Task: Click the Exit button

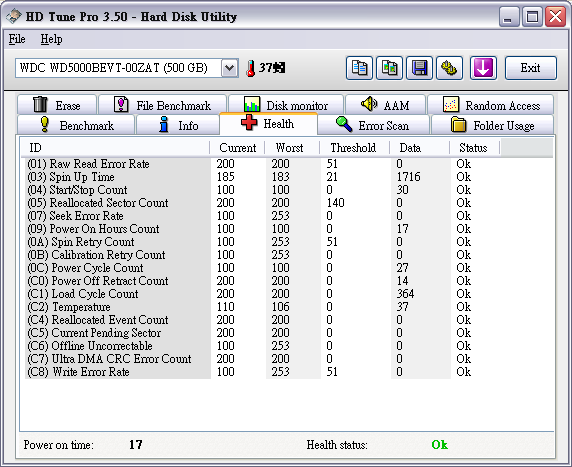Action: pos(531,68)
